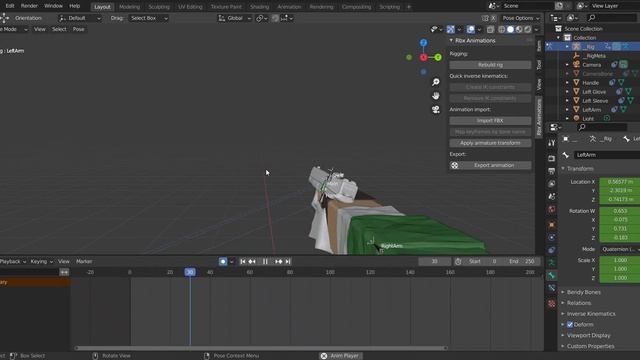Open the Physics properties tab icon

551,237
